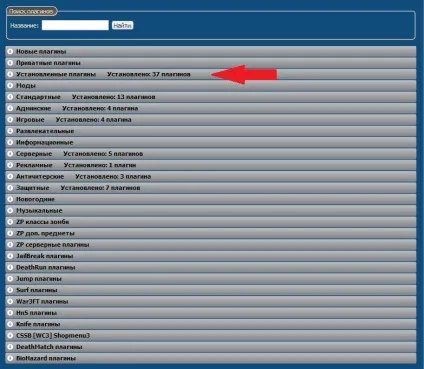Click the Установлено: 37 плагинов count text
424x369 pixels.
(149, 74)
